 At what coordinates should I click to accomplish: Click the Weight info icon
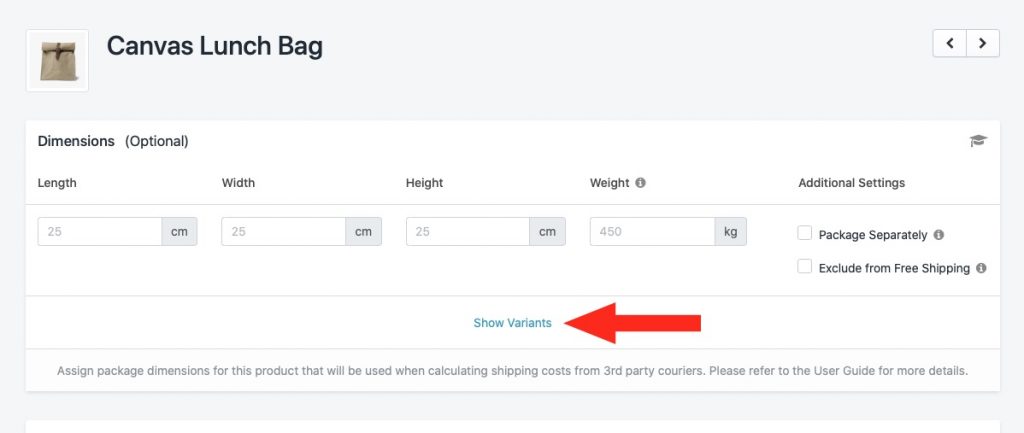640,183
